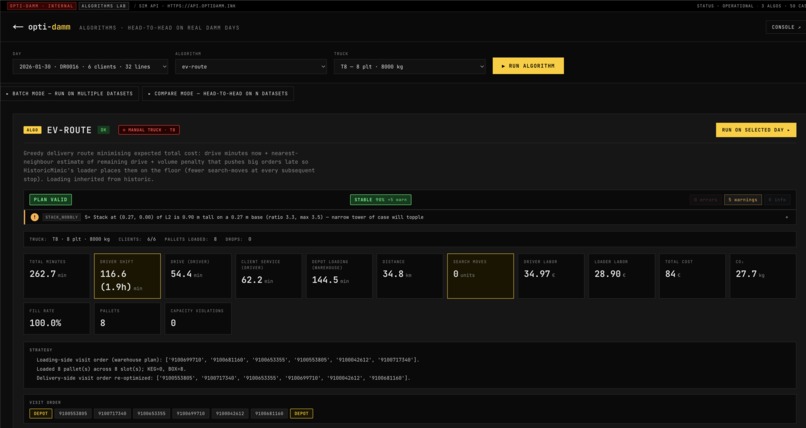Click the Driver Labor 34.97 card
This screenshot has height=428, width=806.
tap(551, 275)
